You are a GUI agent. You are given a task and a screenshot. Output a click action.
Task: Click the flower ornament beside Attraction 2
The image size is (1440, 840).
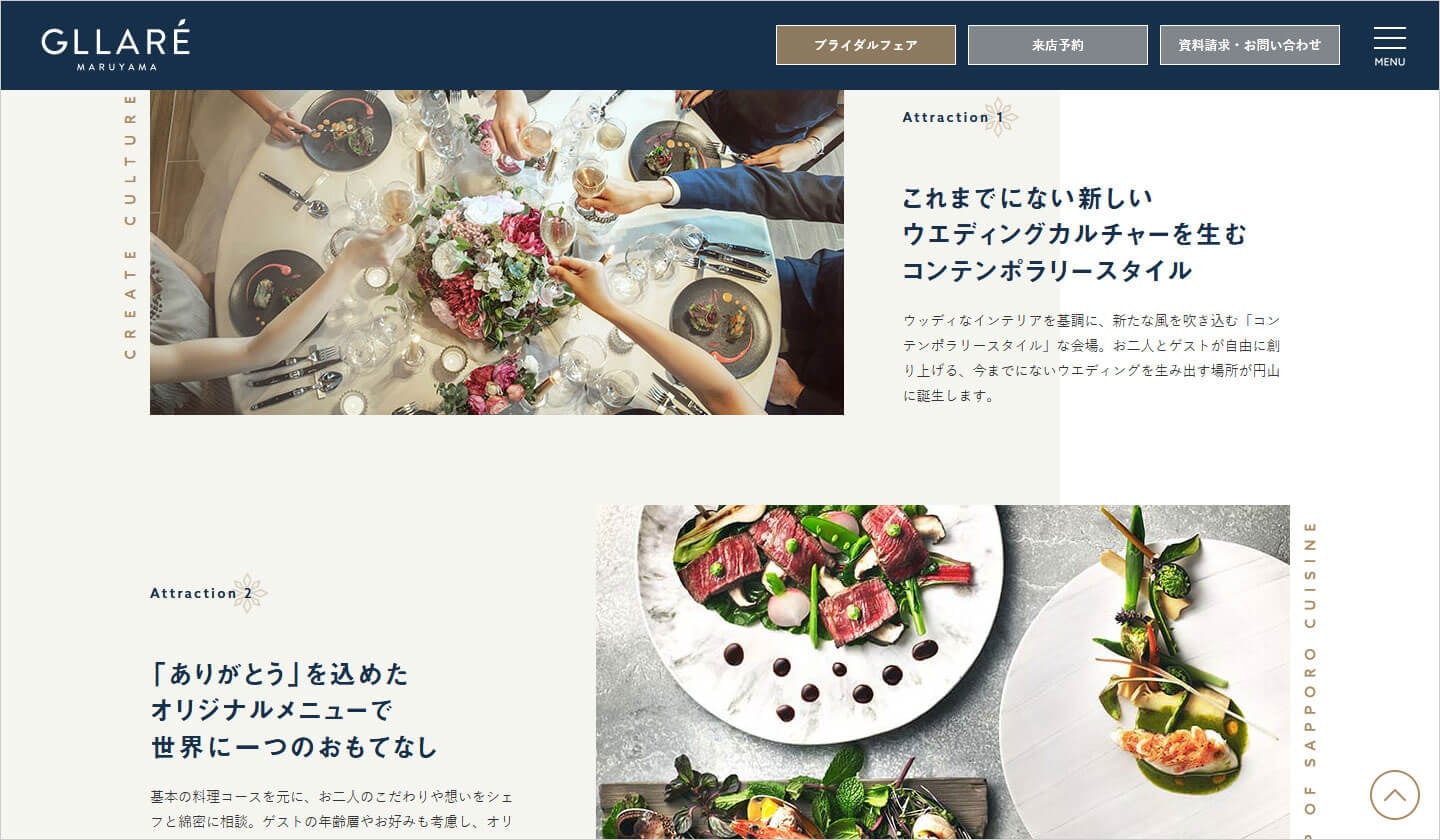(249, 593)
